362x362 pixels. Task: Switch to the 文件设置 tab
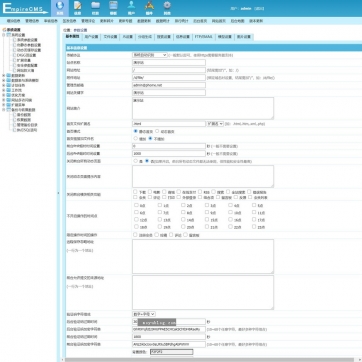click(x=110, y=37)
